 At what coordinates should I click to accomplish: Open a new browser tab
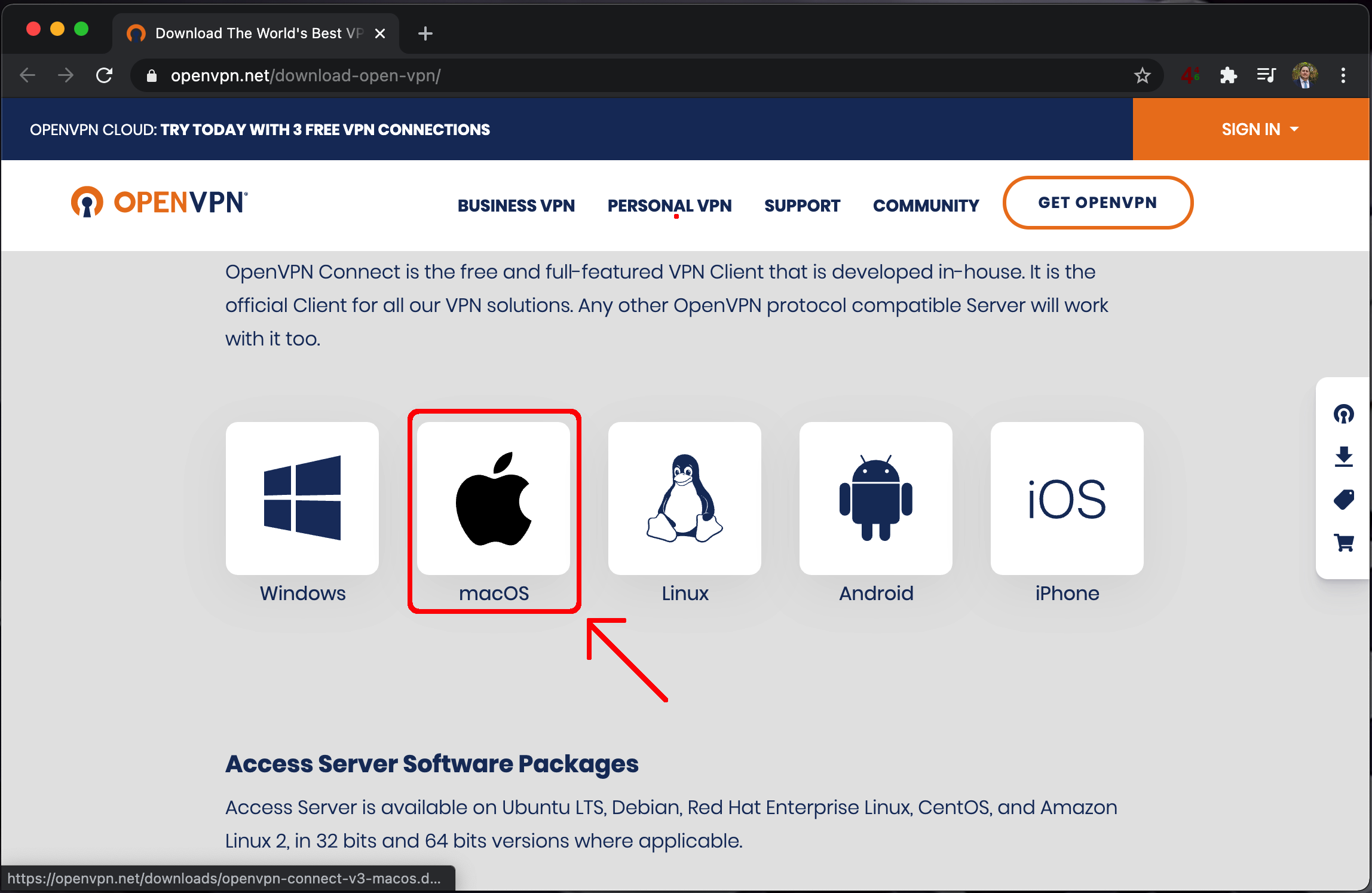(x=425, y=33)
